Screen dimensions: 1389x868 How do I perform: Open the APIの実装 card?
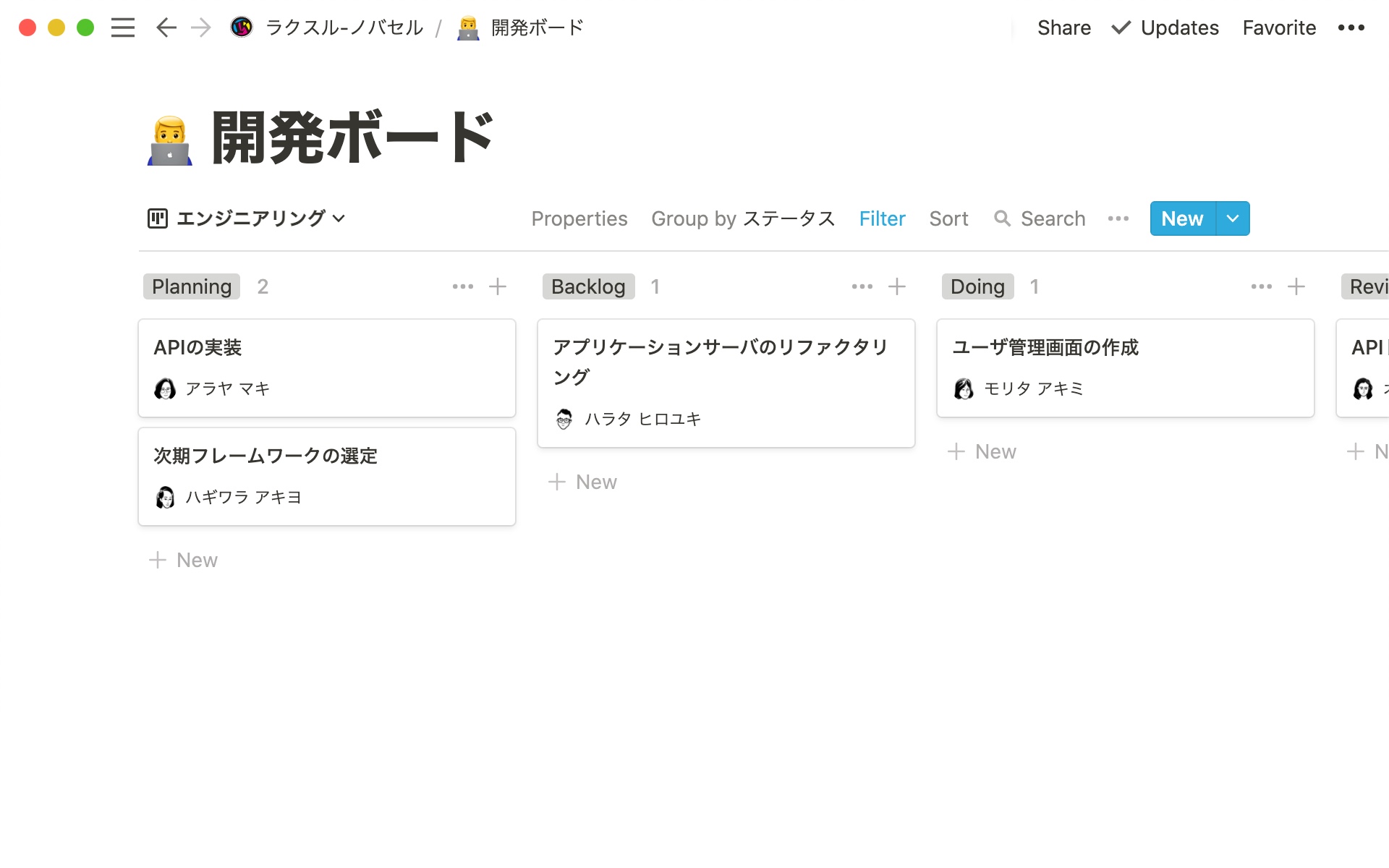click(x=327, y=368)
